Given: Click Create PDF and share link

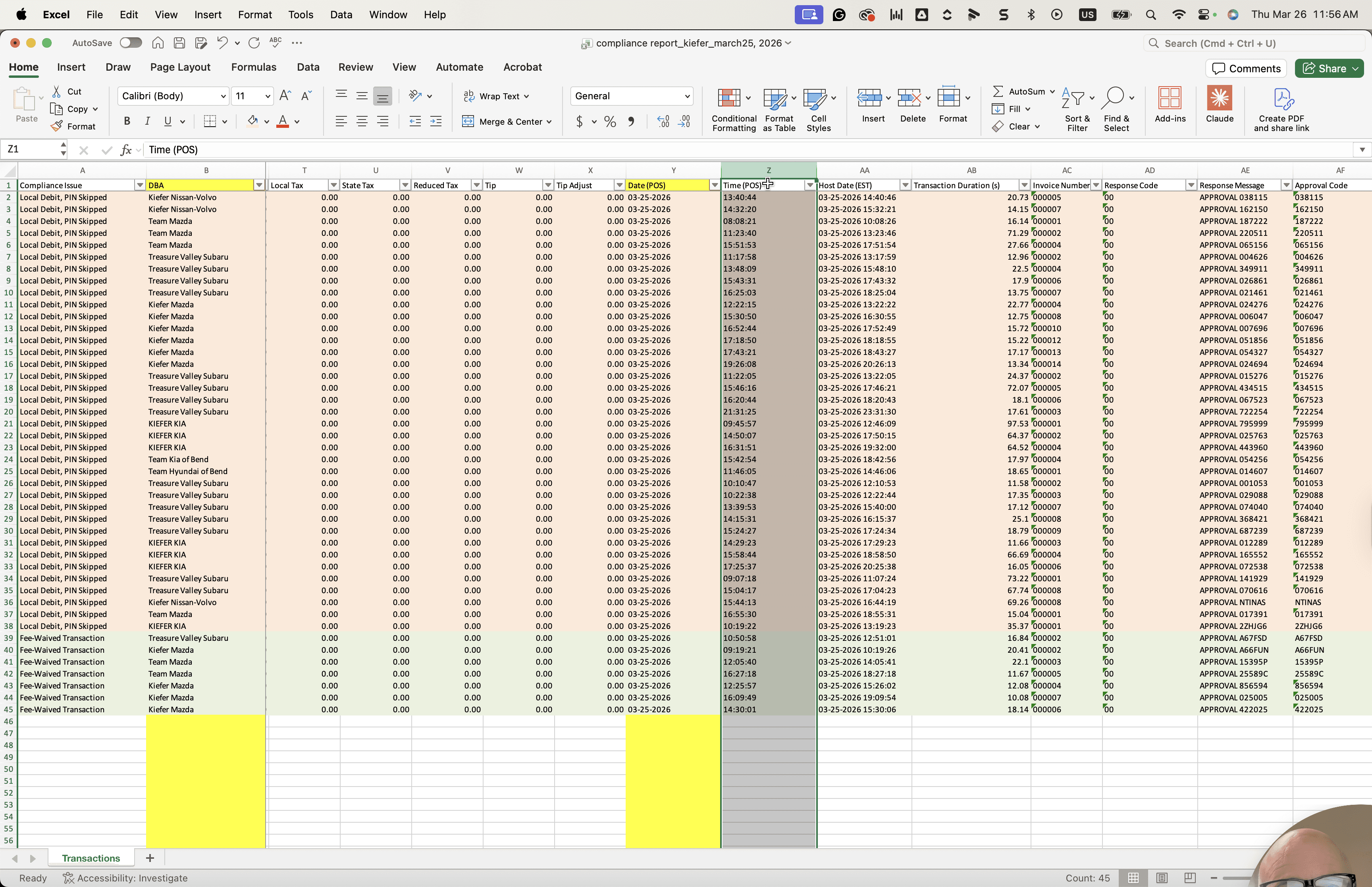Looking at the screenshot, I should [x=1281, y=110].
